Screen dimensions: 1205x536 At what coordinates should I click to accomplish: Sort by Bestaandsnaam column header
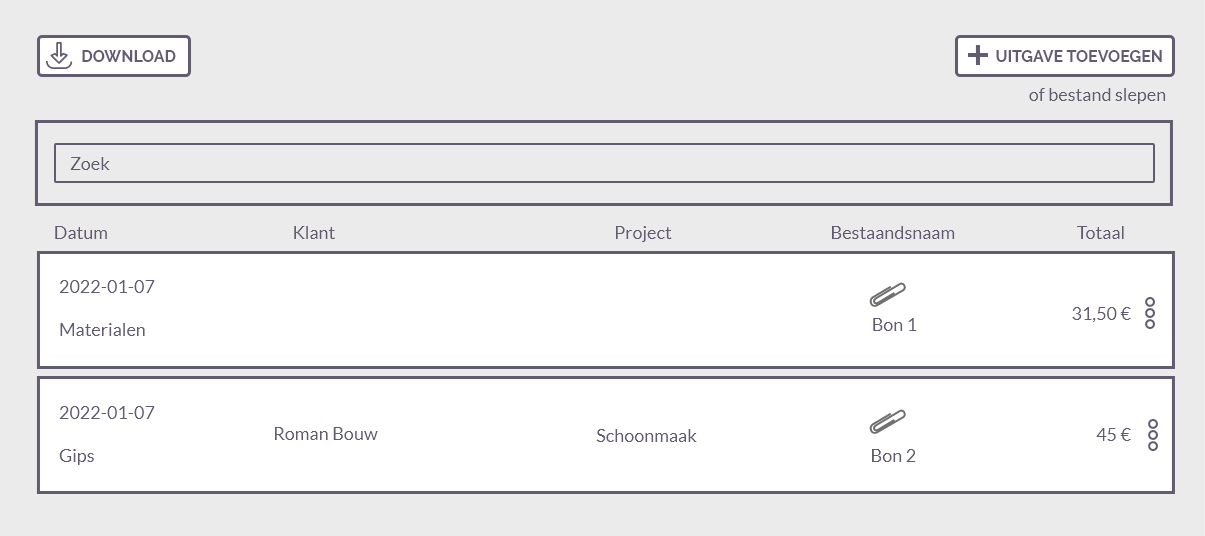coord(893,233)
